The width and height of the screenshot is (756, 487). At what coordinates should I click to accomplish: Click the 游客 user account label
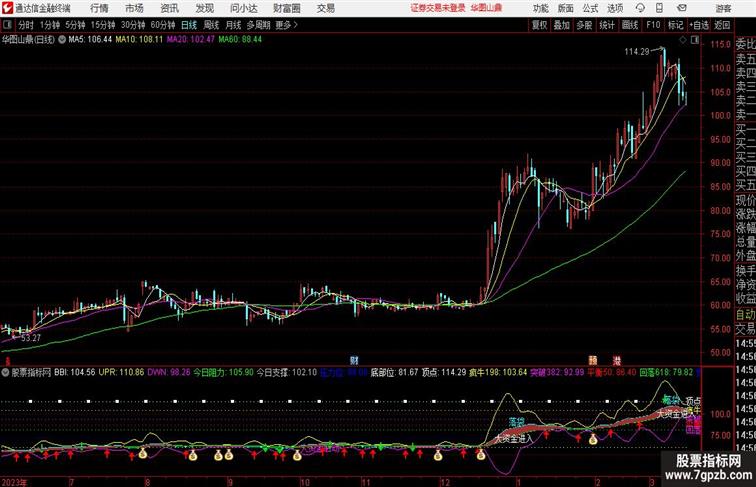pyautogui.click(x=723, y=8)
